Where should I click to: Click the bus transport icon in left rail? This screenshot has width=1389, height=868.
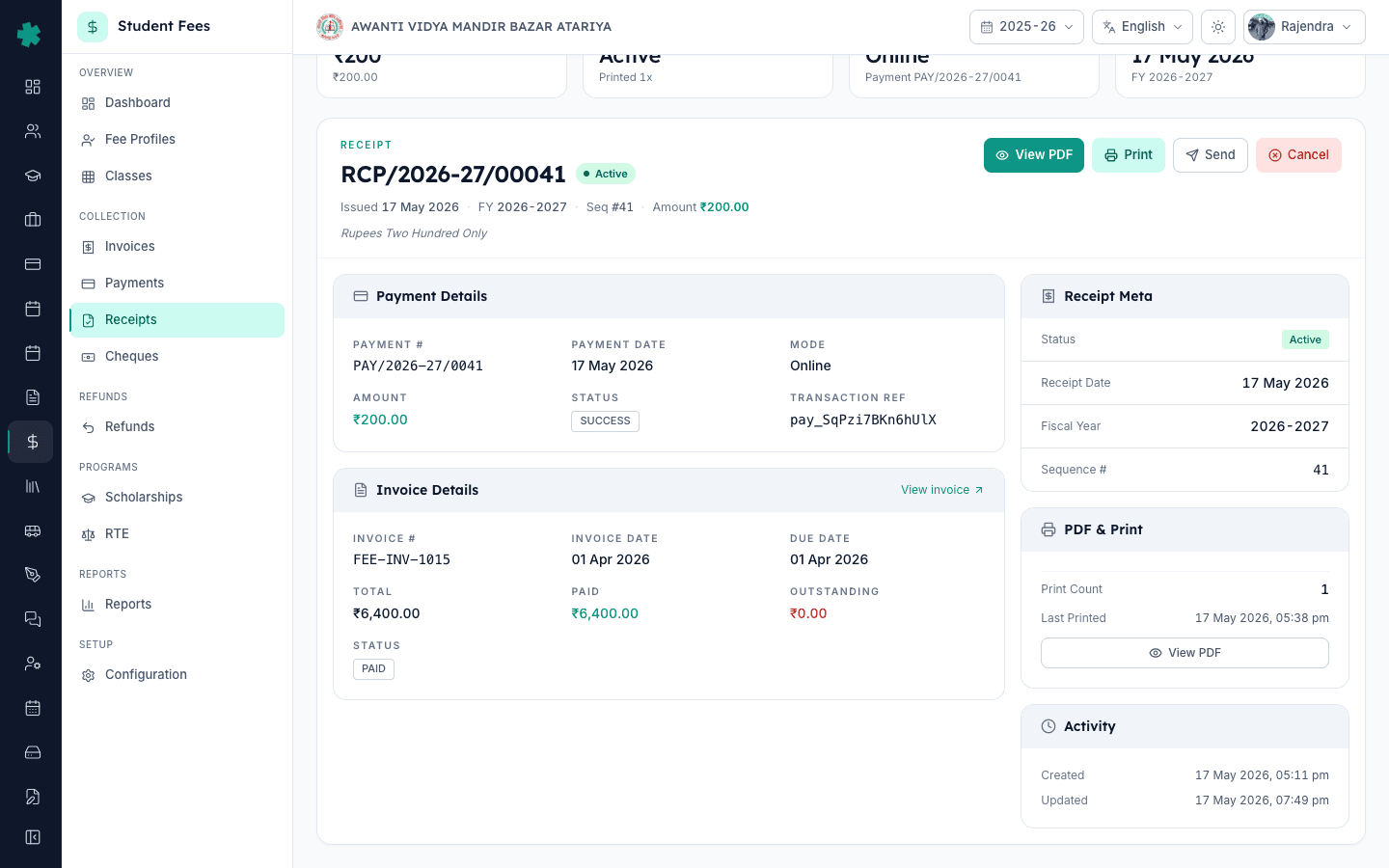pos(32,530)
